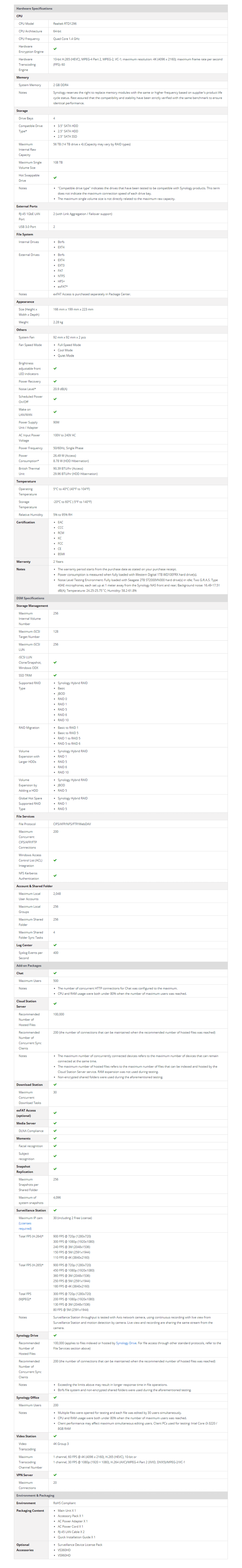The height and width of the screenshot is (1568, 242).
Task: Click the exFAT Access (optional) checkmark
Action: [55, 1113]
